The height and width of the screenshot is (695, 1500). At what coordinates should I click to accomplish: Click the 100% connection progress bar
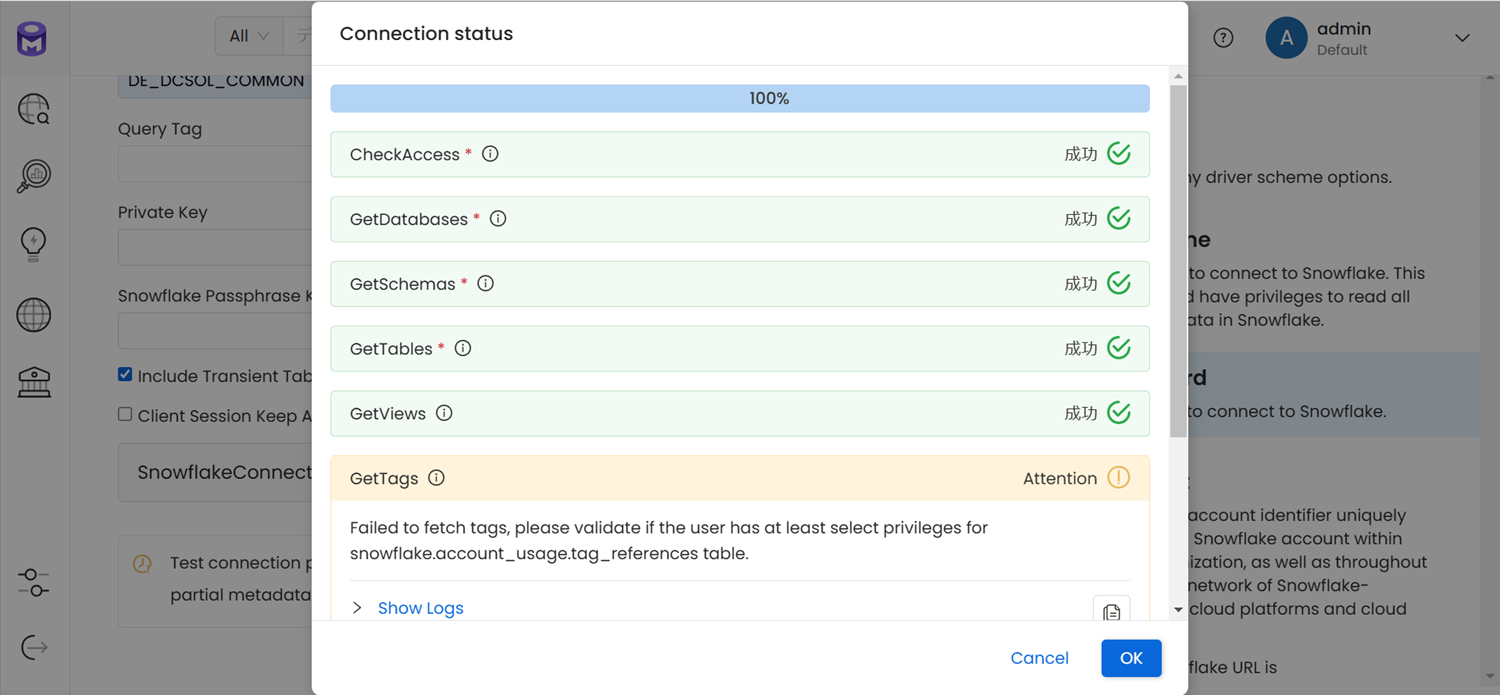740,98
